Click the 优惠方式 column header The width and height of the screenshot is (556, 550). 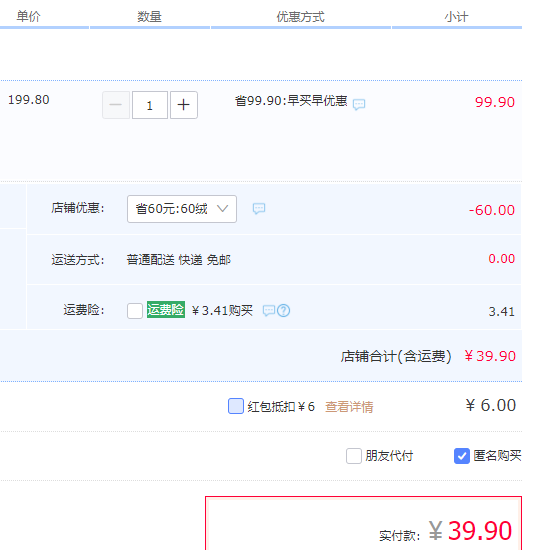coord(300,17)
